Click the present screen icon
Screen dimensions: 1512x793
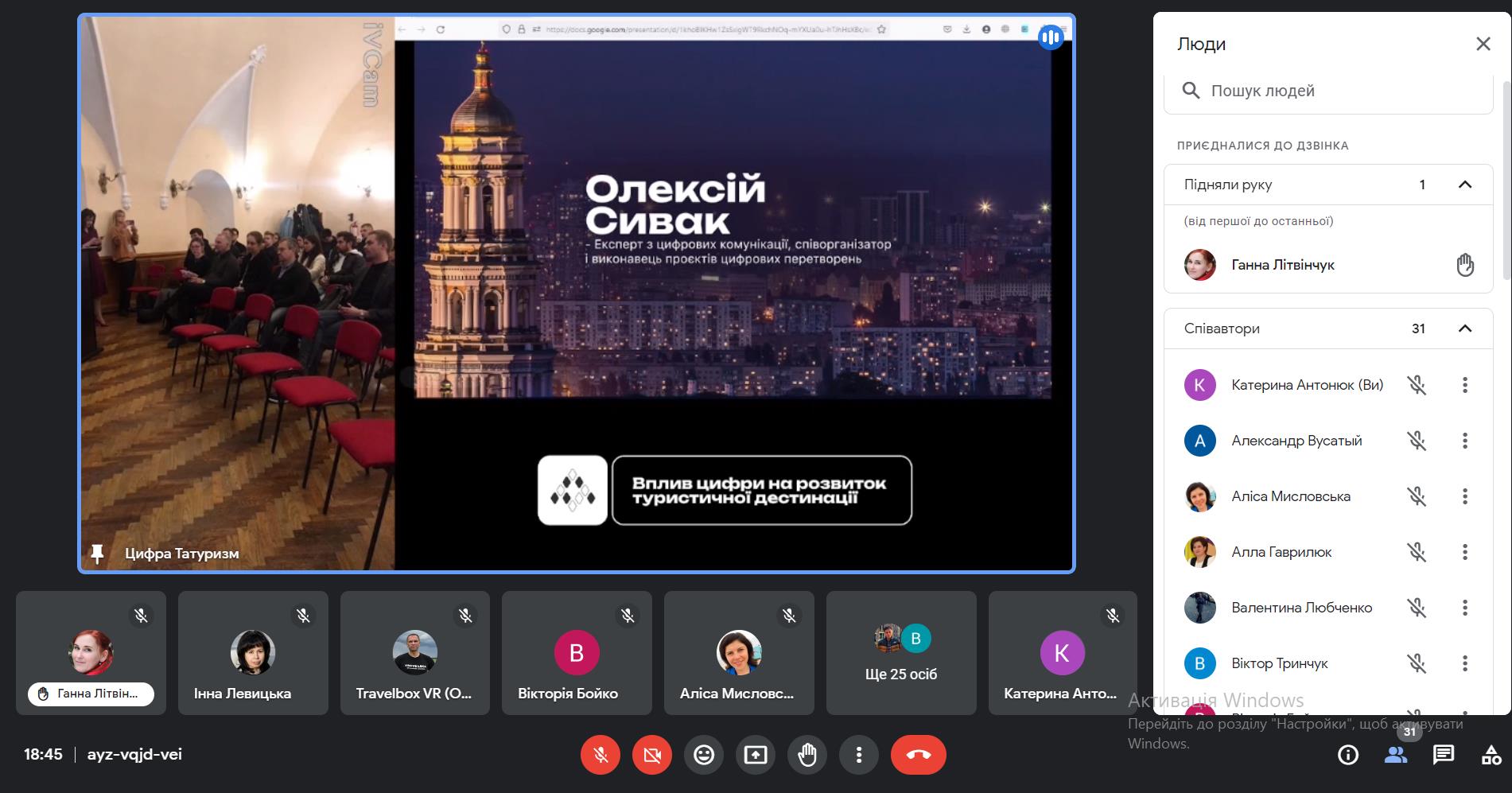pyautogui.click(x=755, y=755)
